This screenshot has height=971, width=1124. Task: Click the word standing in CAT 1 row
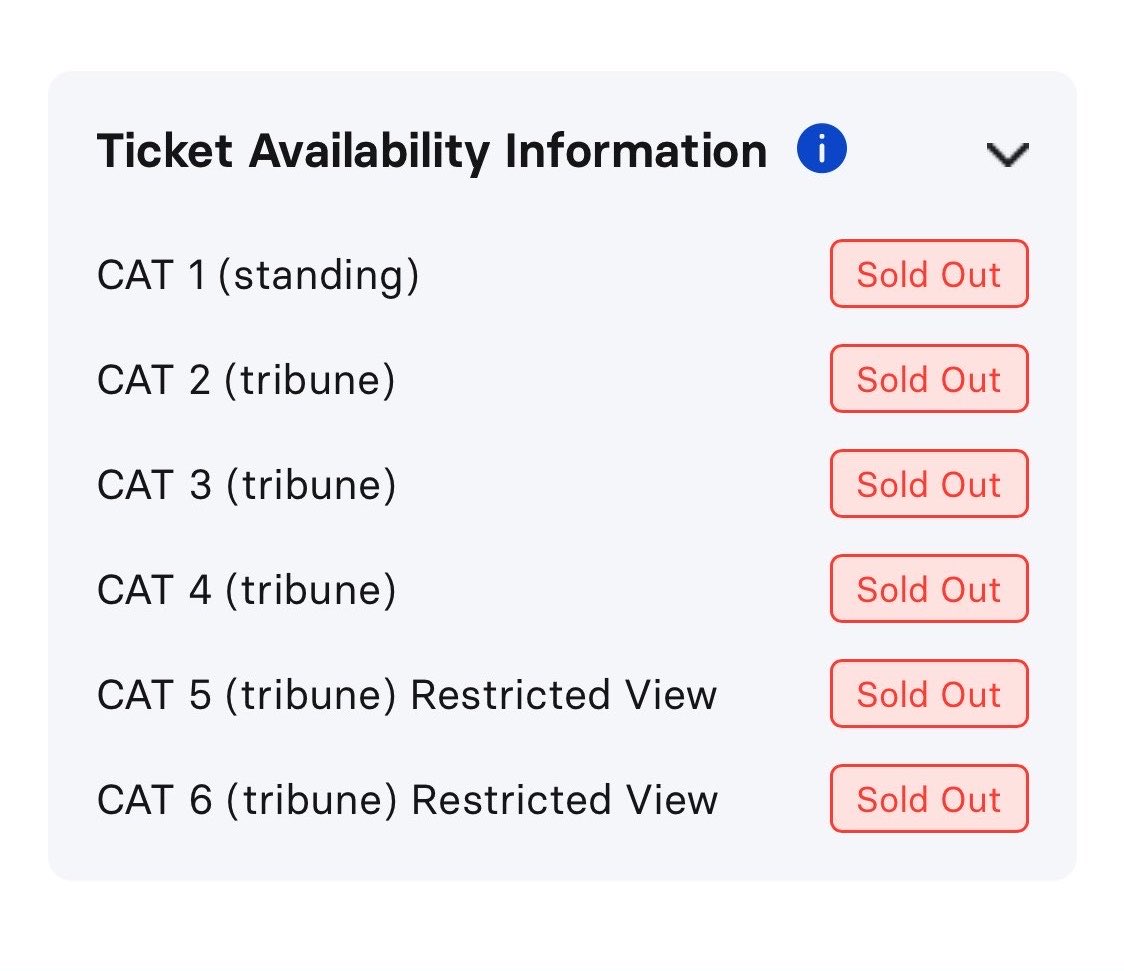click(318, 277)
